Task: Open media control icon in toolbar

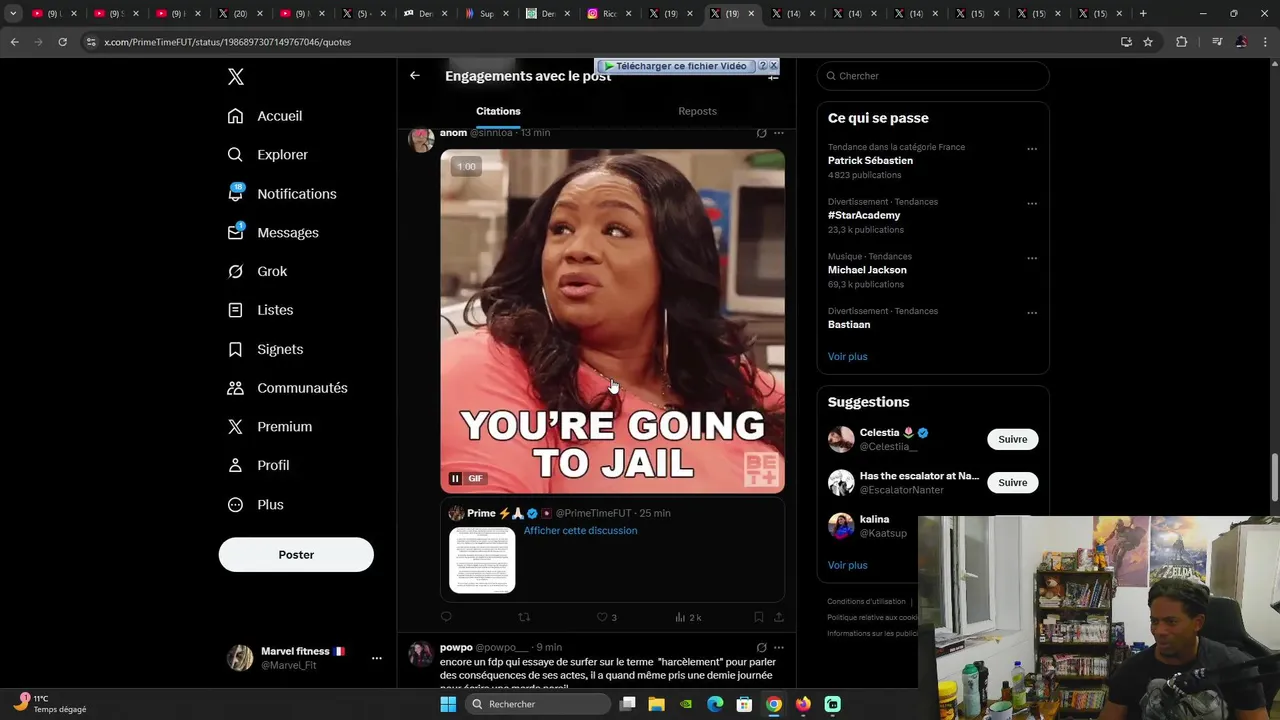Action: pos(1216,42)
